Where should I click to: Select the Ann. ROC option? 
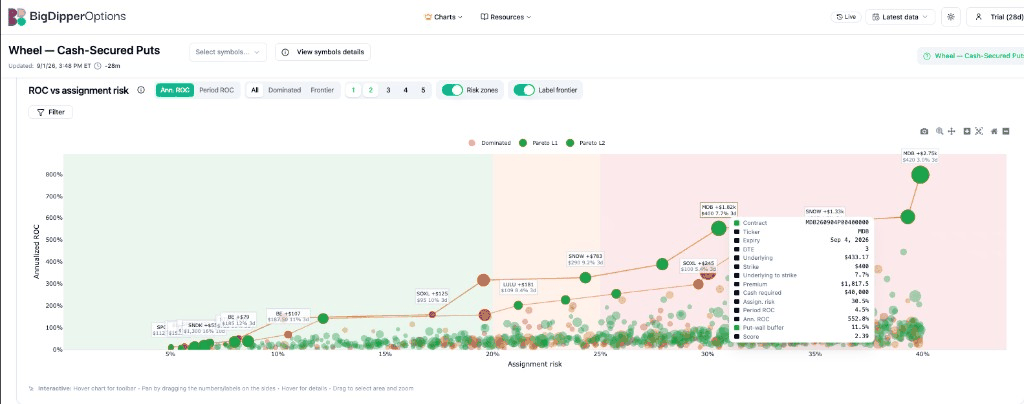pos(174,90)
